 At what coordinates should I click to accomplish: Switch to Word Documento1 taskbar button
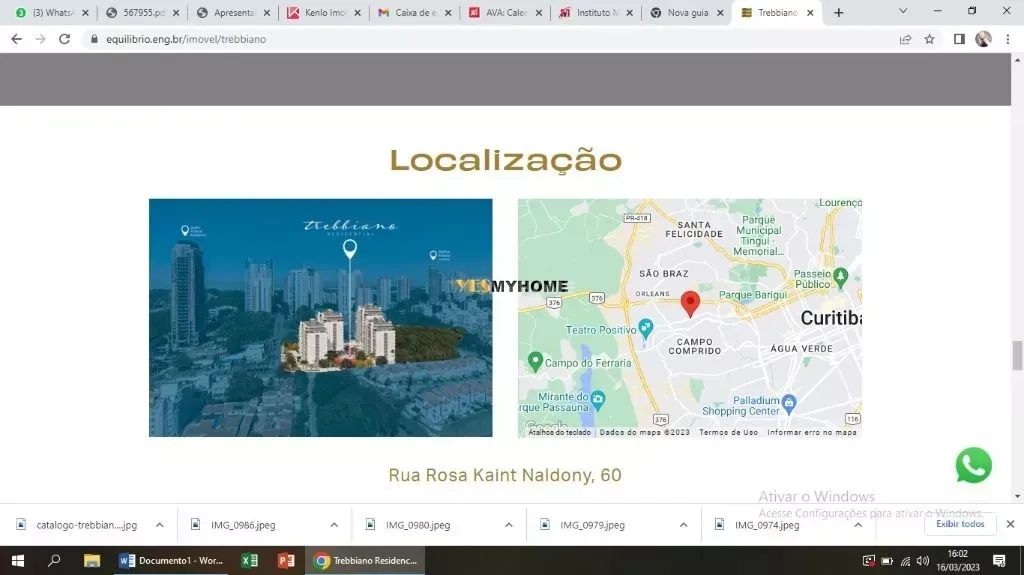pos(172,561)
